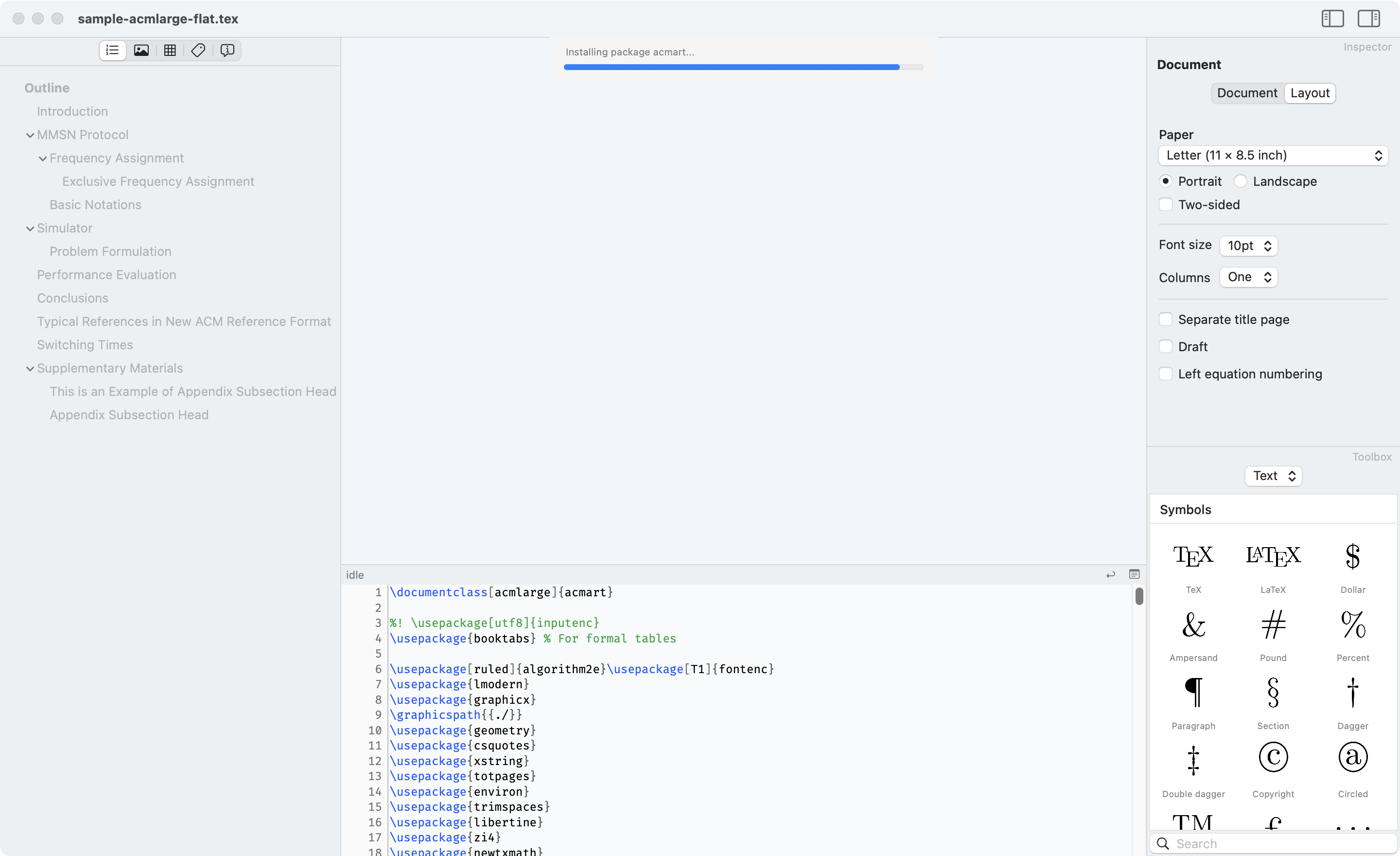Screen dimensions: 1400x856
Task: Open the labels tag view icon
Action: tap(198, 51)
